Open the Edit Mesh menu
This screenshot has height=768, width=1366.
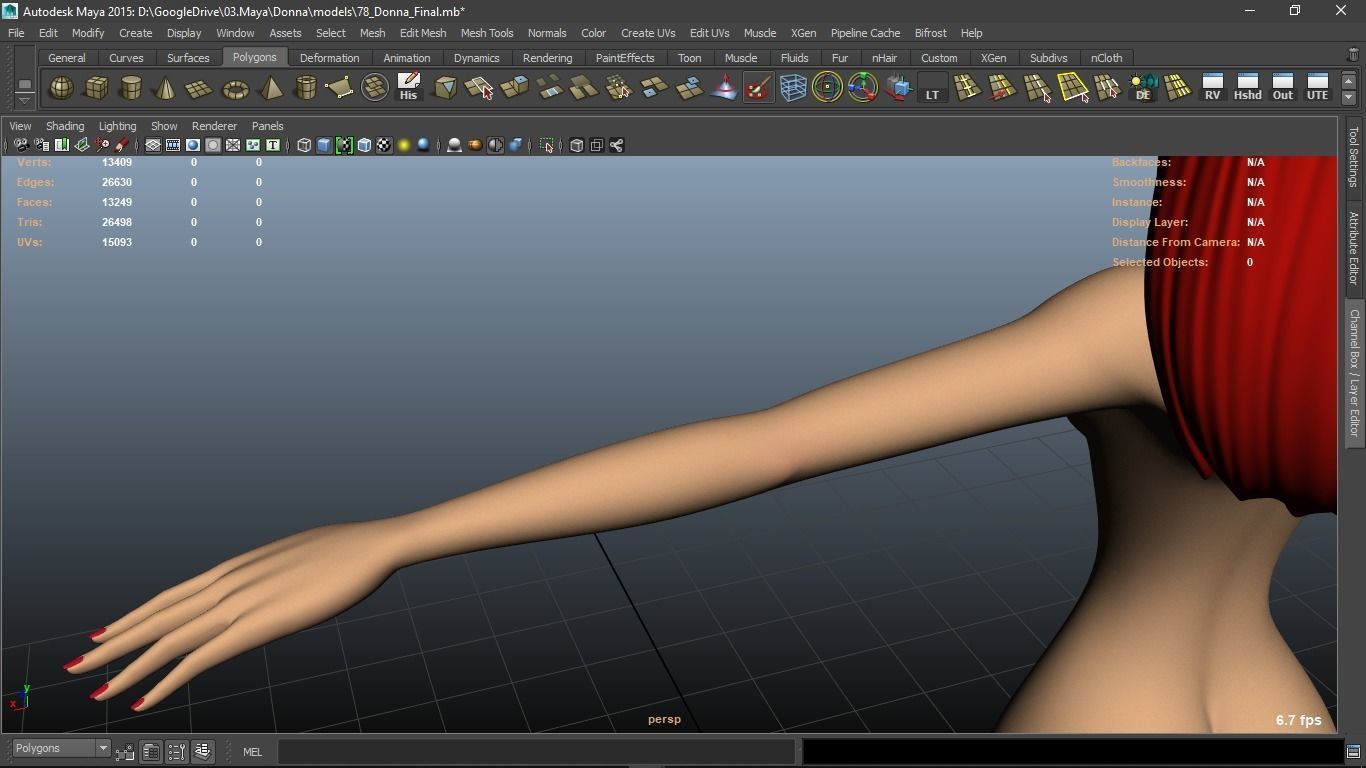(423, 33)
